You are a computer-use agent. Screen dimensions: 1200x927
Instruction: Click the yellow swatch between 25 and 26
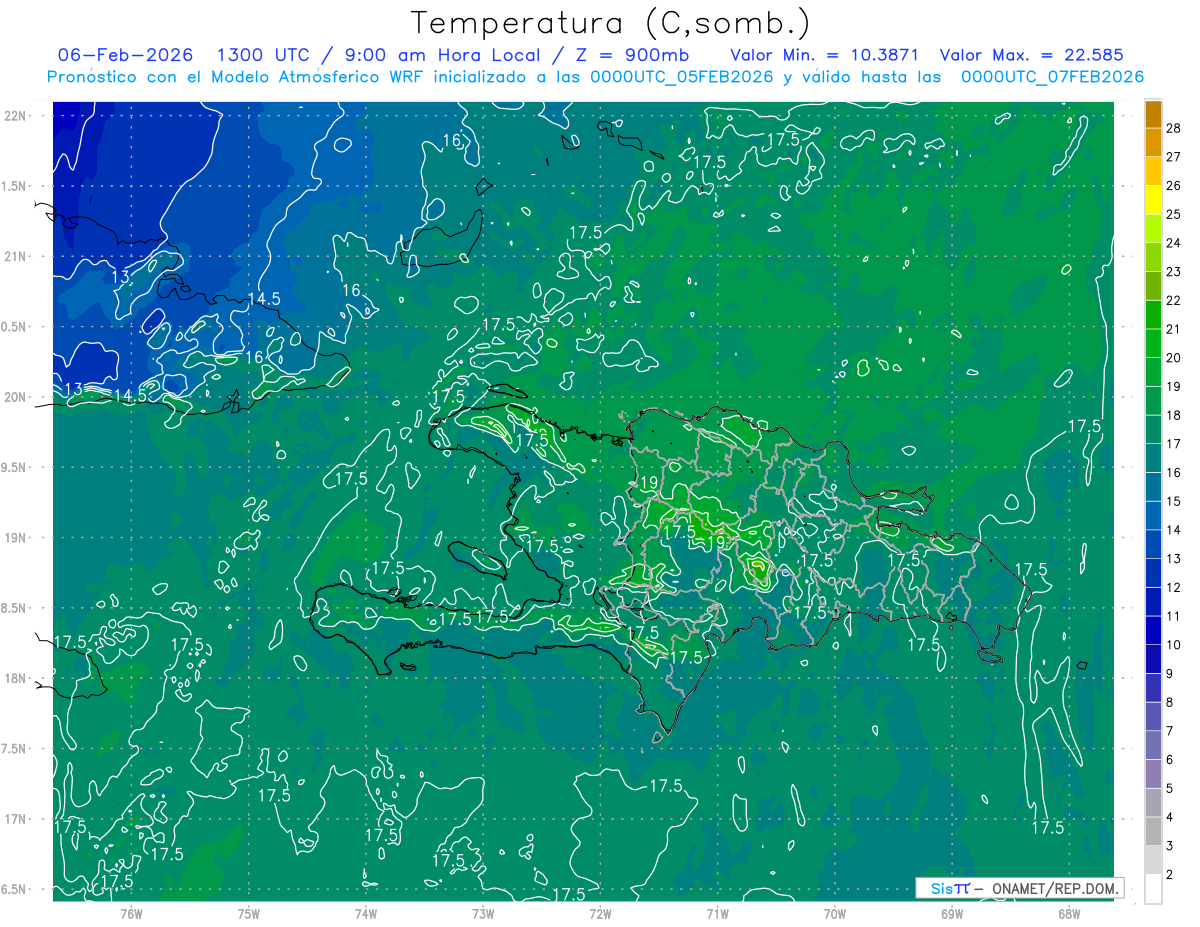[x=1153, y=199]
